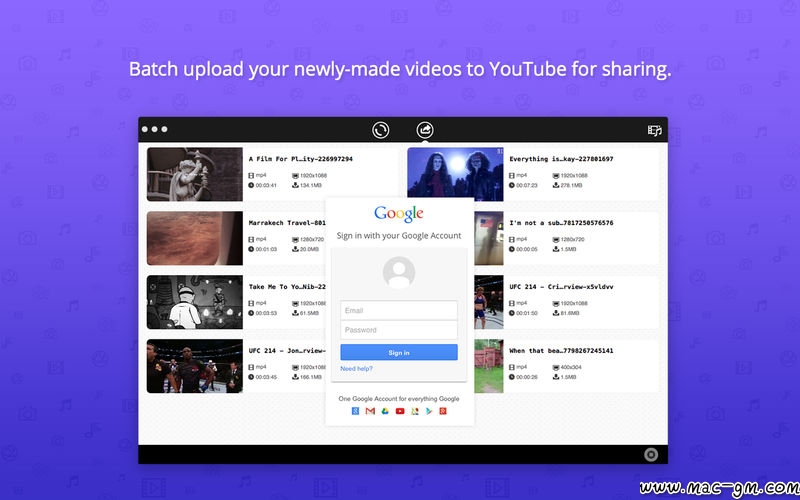The width and height of the screenshot is (800, 500).
Task: Click the download icon beside 278.1MB
Action: (x=556, y=185)
